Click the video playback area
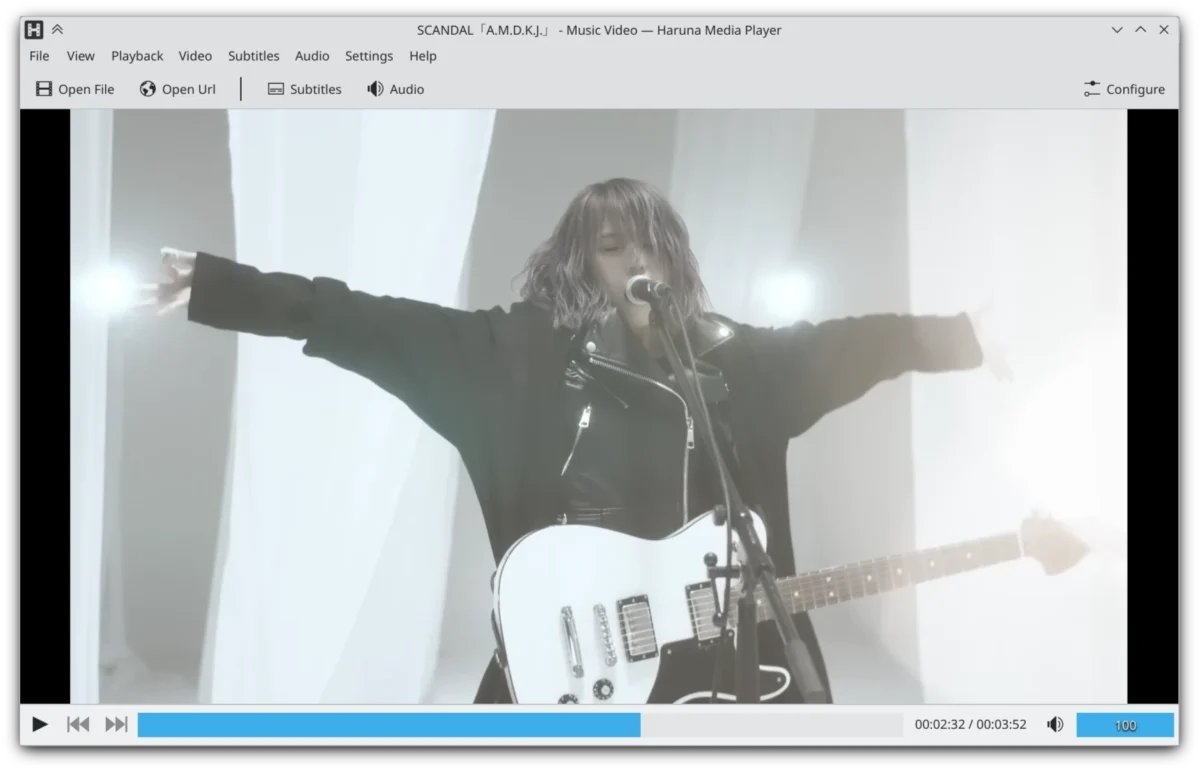 pyautogui.click(x=598, y=406)
